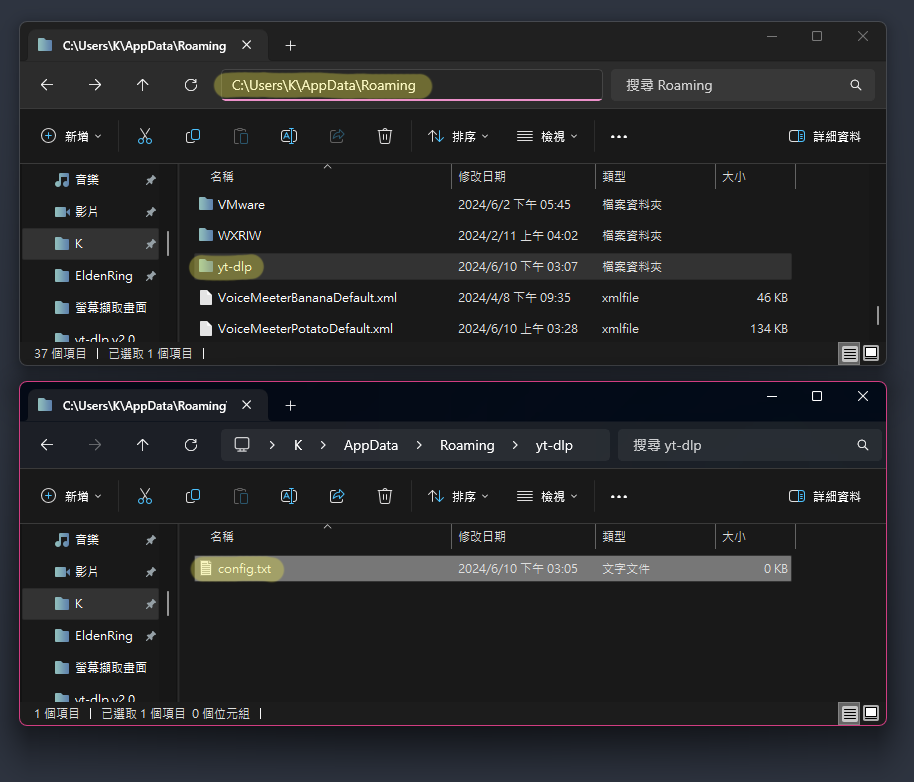Click the Paste icon in the toolbar
Image resolution: width=914 pixels, height=782 pixels.
point(240,136)
